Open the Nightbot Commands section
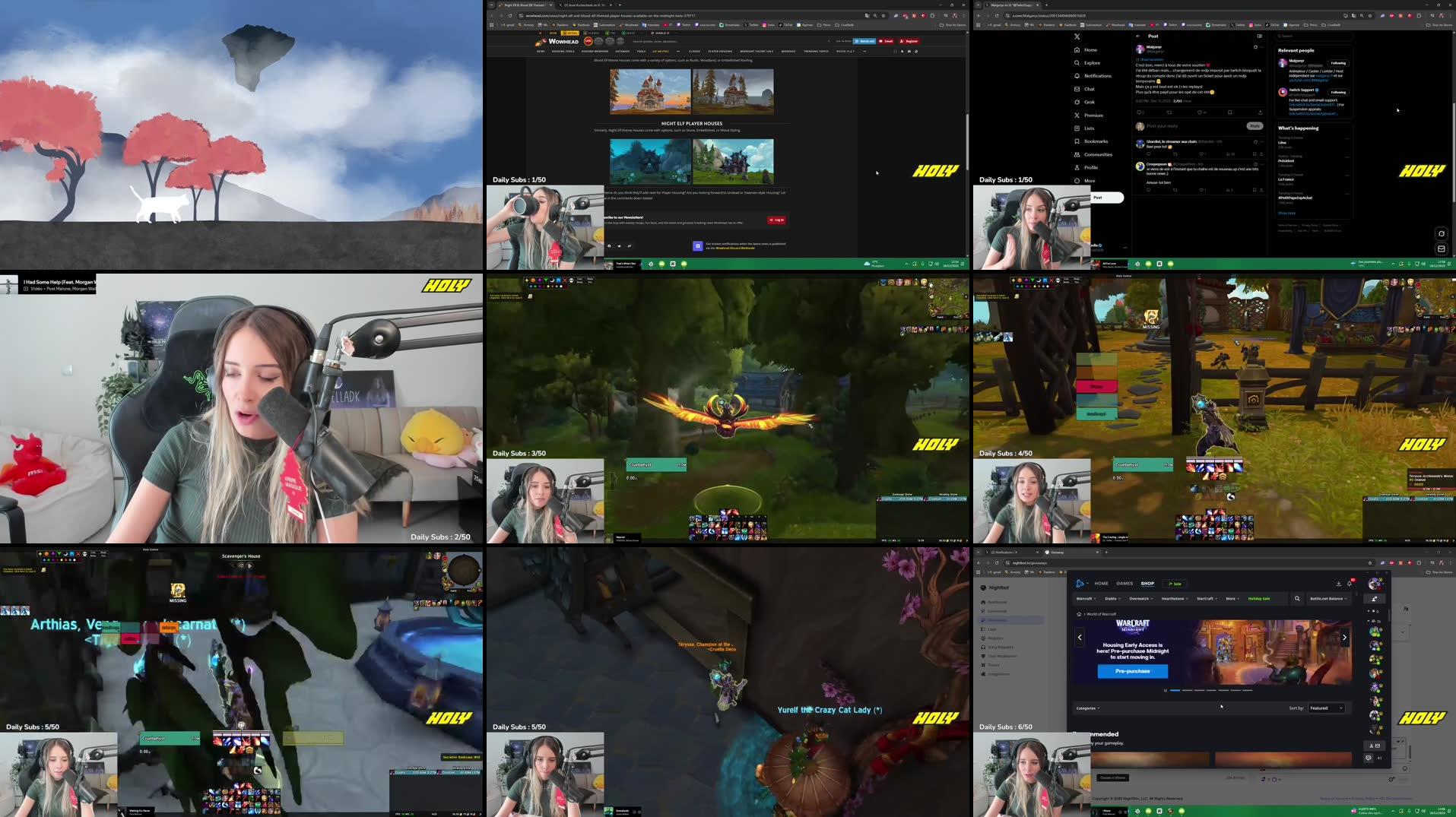 coord(998,611)
